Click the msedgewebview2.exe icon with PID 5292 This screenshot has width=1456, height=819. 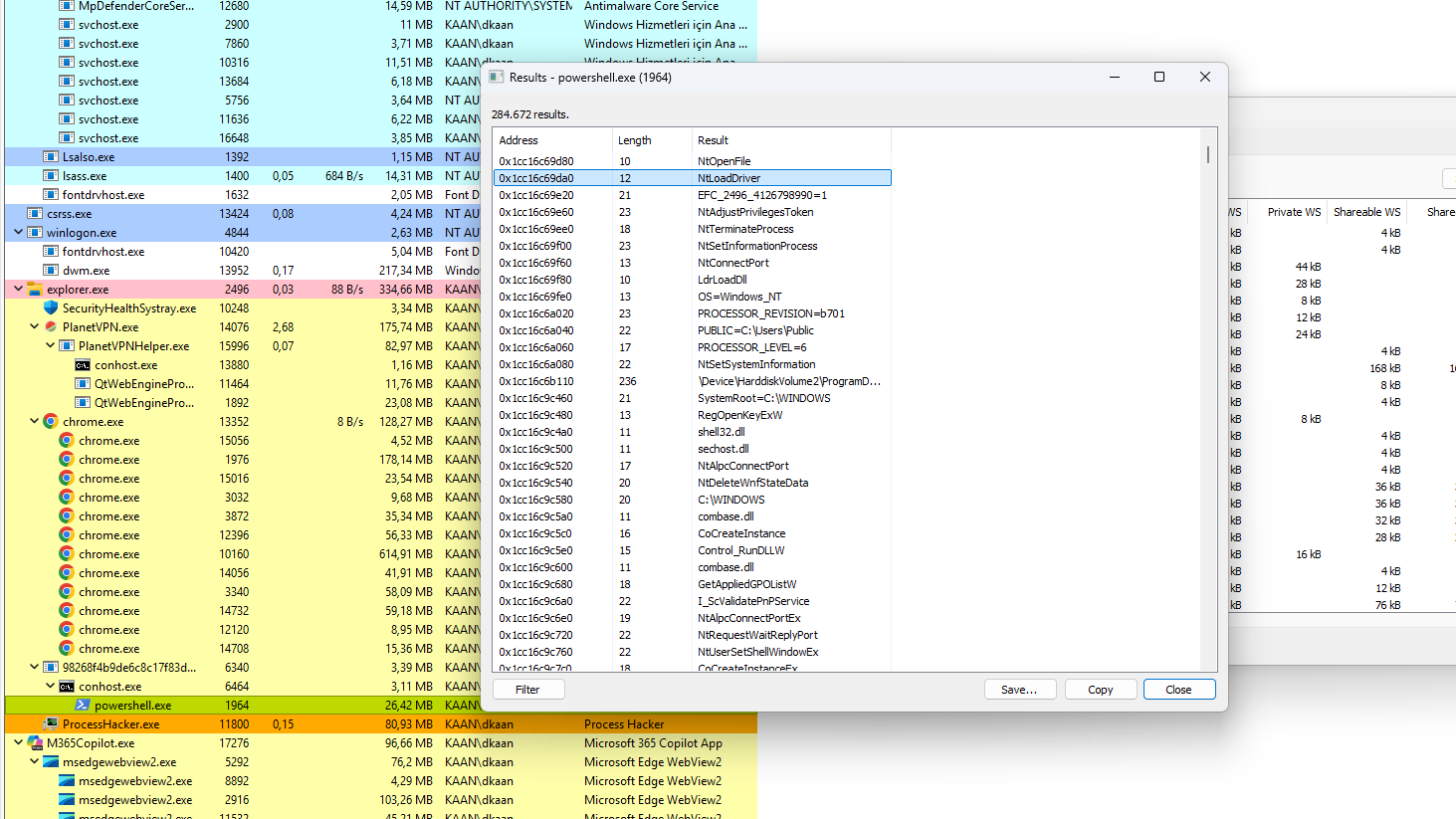[51, 762]
